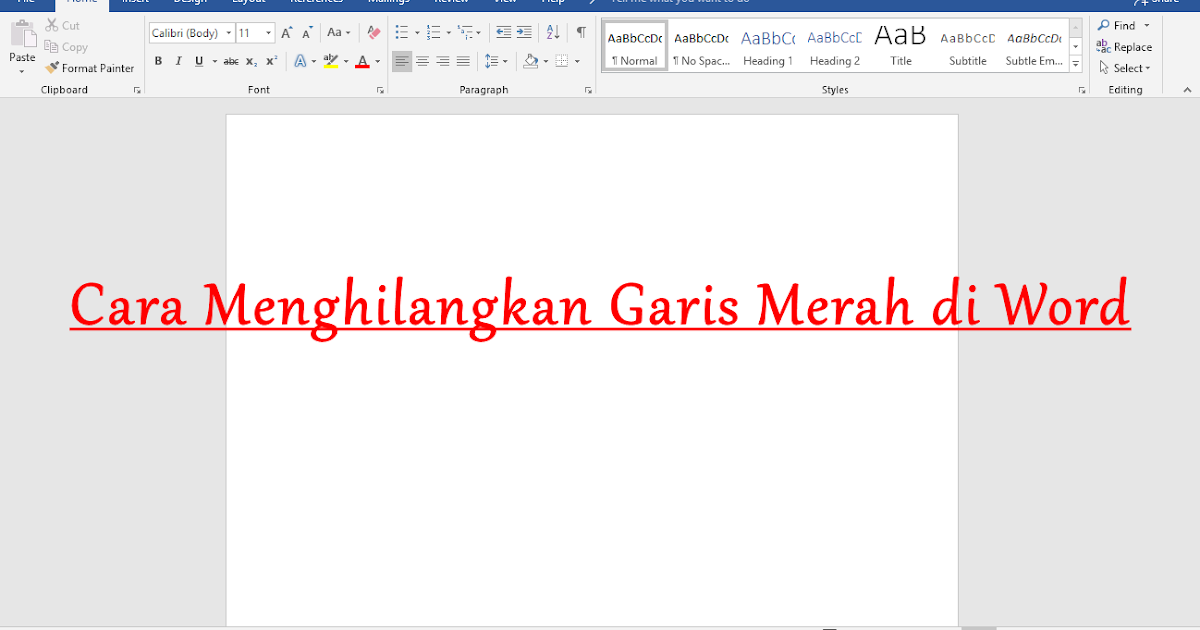Toggle strikethrough formatting
This screenshot has width=1200, height=630.
pos(231,61)
